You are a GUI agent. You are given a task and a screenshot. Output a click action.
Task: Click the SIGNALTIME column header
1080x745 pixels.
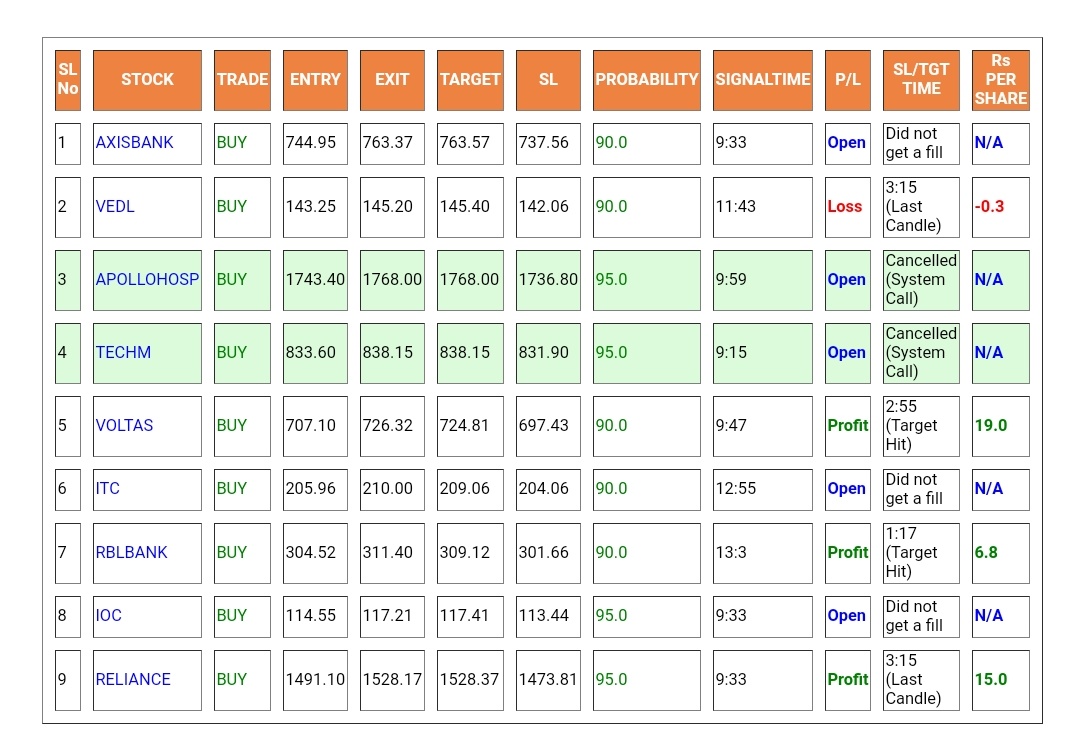pos(762,80)
